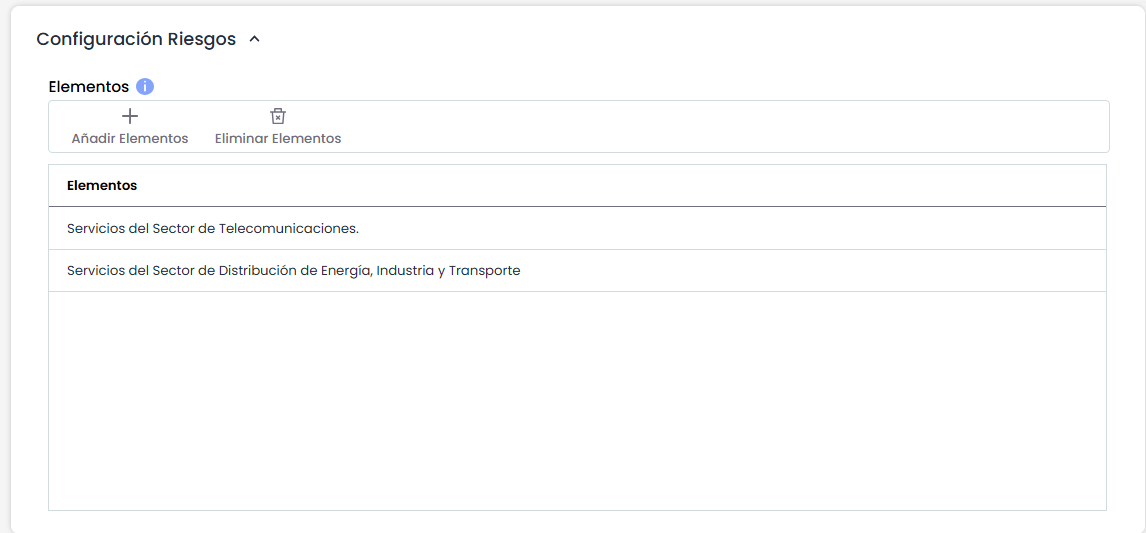The height and width of the screenshot is (533, 1146).
Task: Click the word Energía in the second row
Action: tap(346, 271)
